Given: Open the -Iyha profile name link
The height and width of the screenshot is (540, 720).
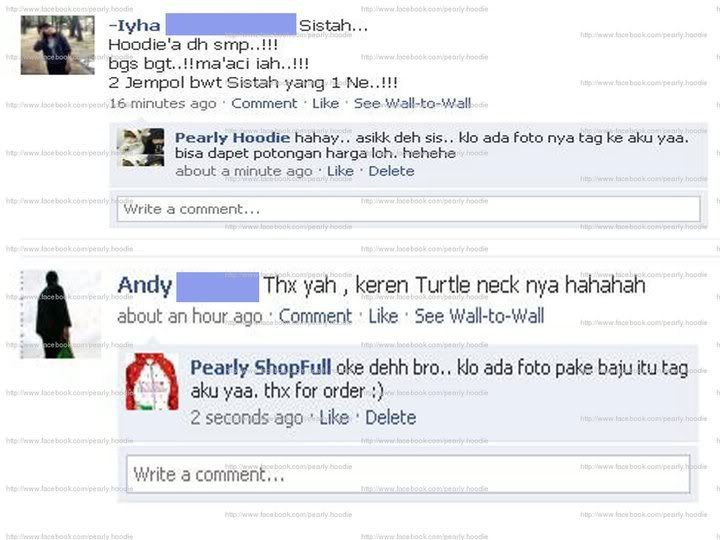Looking at the screenshot, I should [x=134, y=25].
